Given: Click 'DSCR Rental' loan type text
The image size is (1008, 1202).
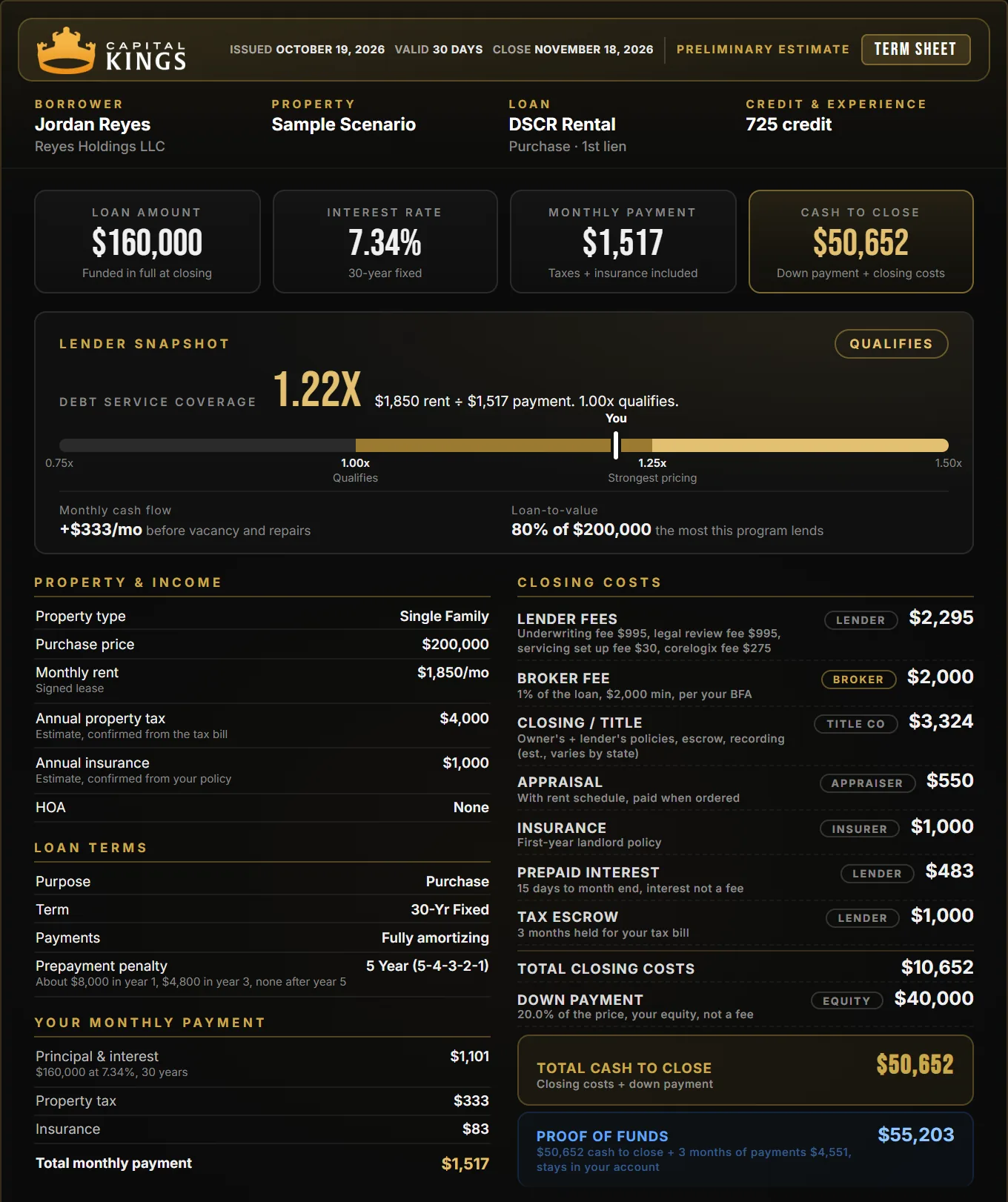Looking at the screenshot, I should 562,124.
